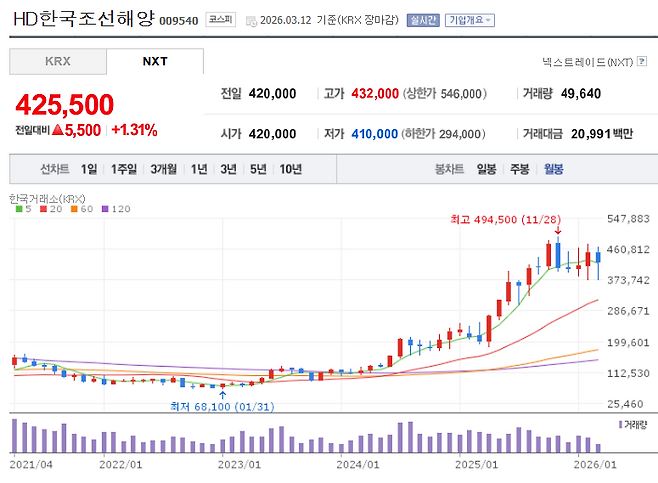Screen dimensions: 658x483
Task: Click the help icon beside 넥스트레이드(NXT)
Action: [x=641, y=62]
